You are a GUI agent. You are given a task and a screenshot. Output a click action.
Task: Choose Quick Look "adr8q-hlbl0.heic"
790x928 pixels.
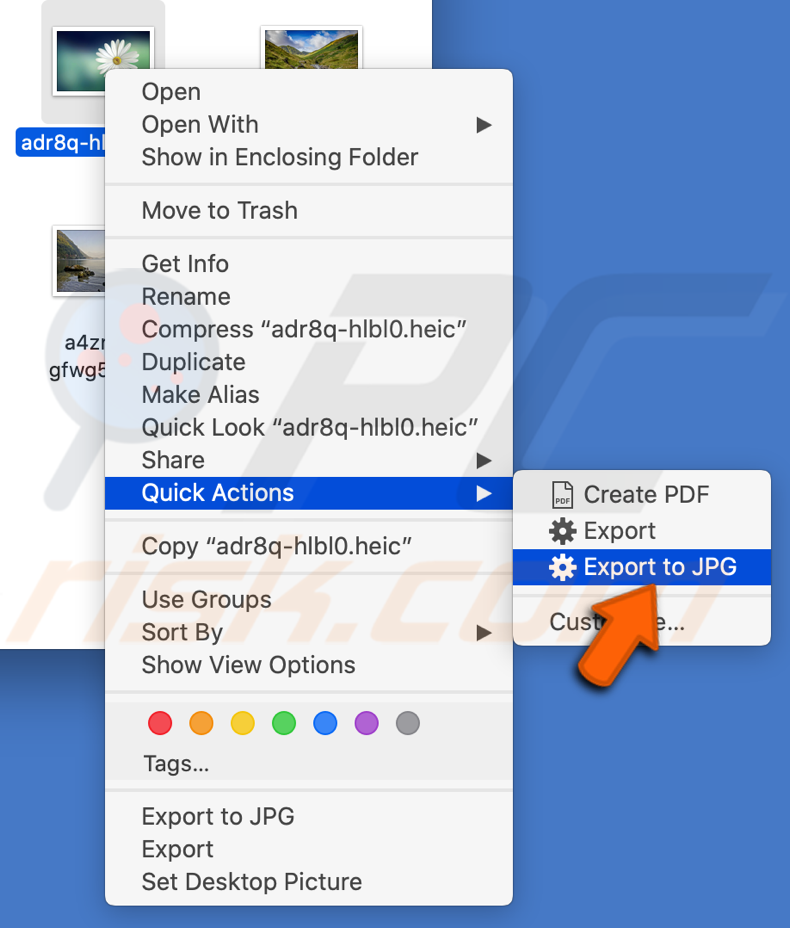(x=309, y=427)
